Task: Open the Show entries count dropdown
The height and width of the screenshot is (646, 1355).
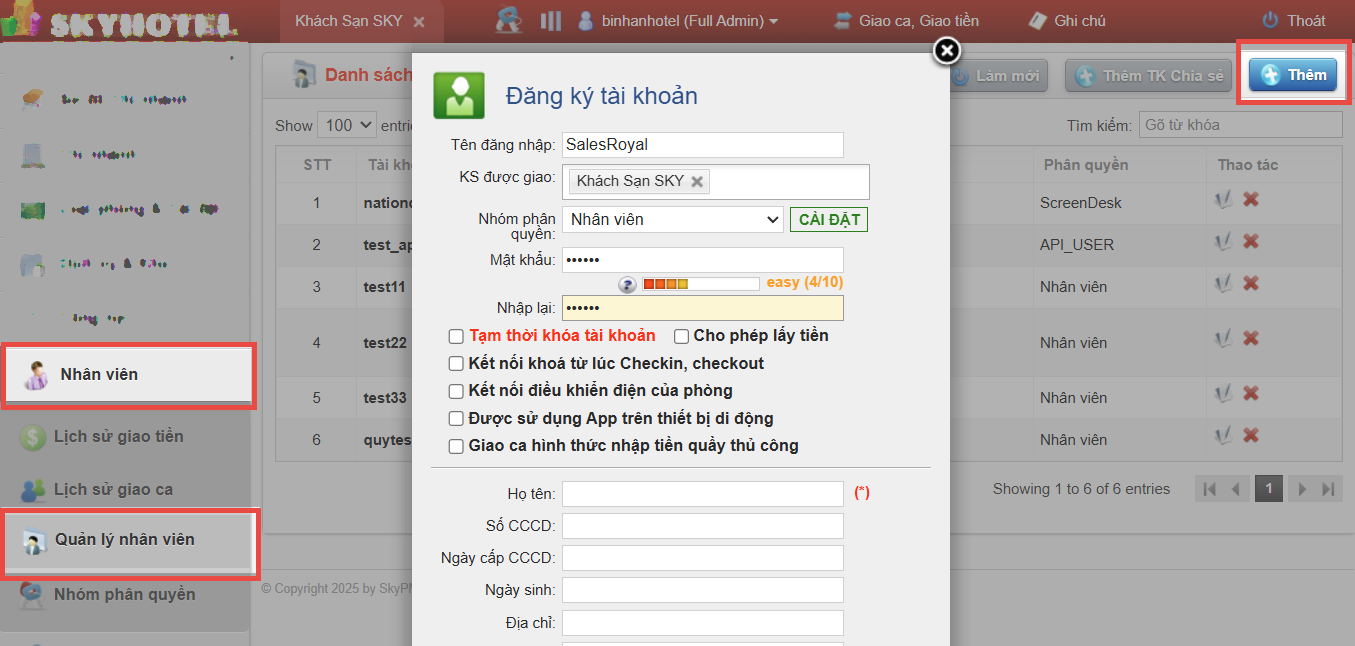Action: (x=347, y=125)
